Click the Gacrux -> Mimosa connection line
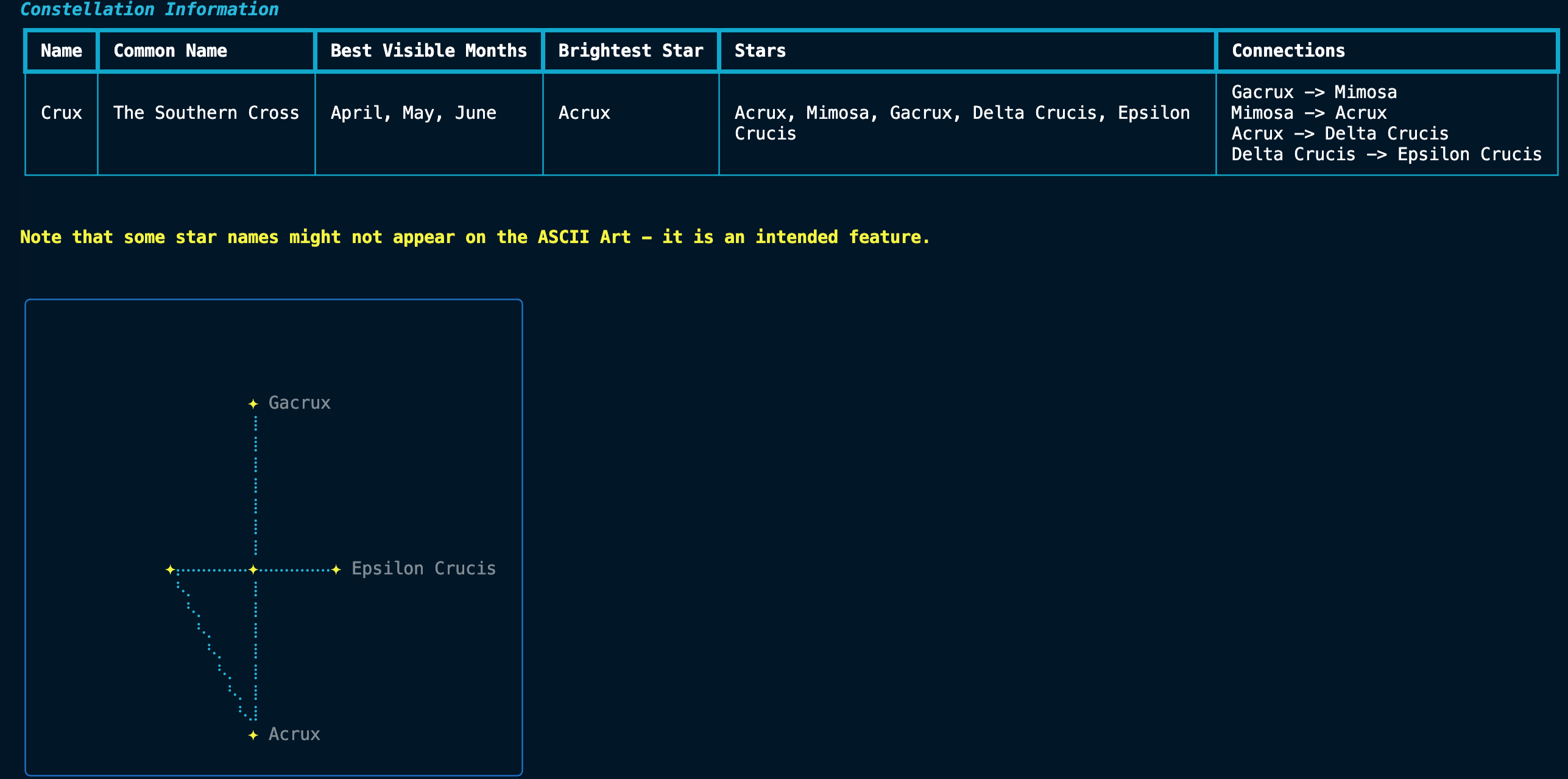The width and height of the screenshot is (1568, 779). click(x=1315, y=92)
